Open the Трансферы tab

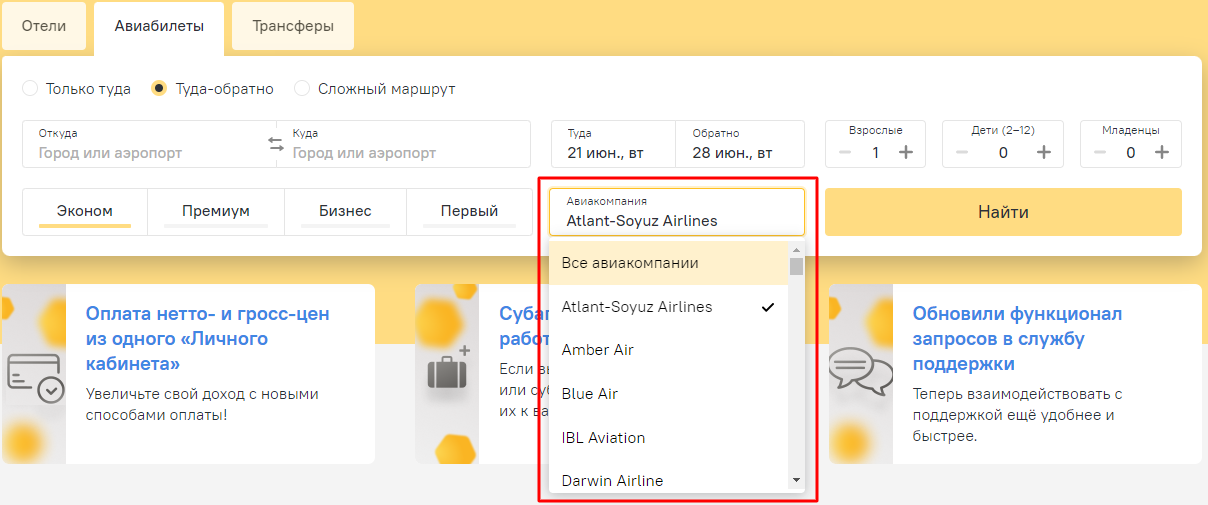tap(293, 26)
